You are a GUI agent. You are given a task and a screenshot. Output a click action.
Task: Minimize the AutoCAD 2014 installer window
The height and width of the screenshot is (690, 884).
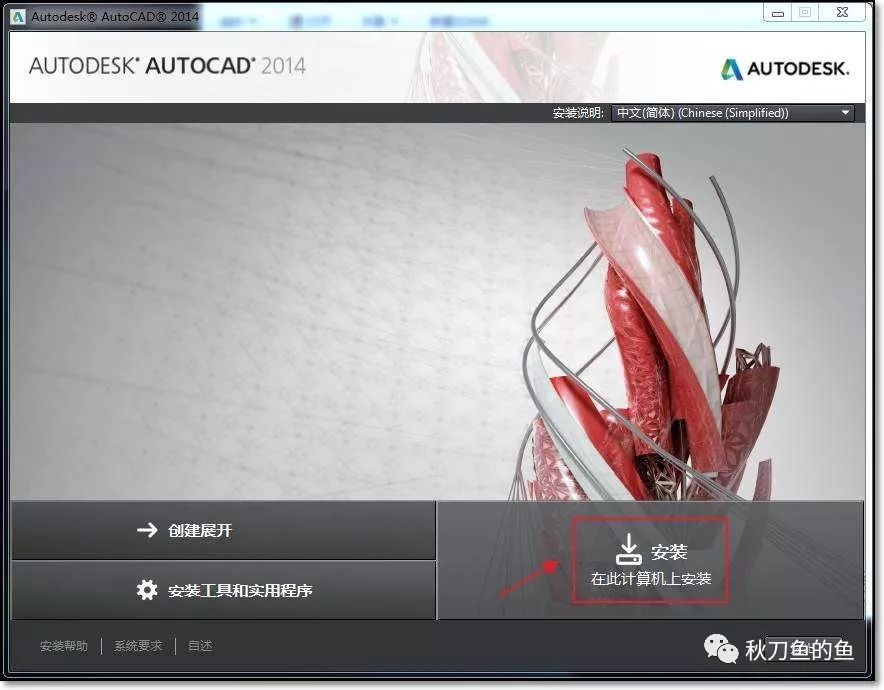click(x=778, y=13)
